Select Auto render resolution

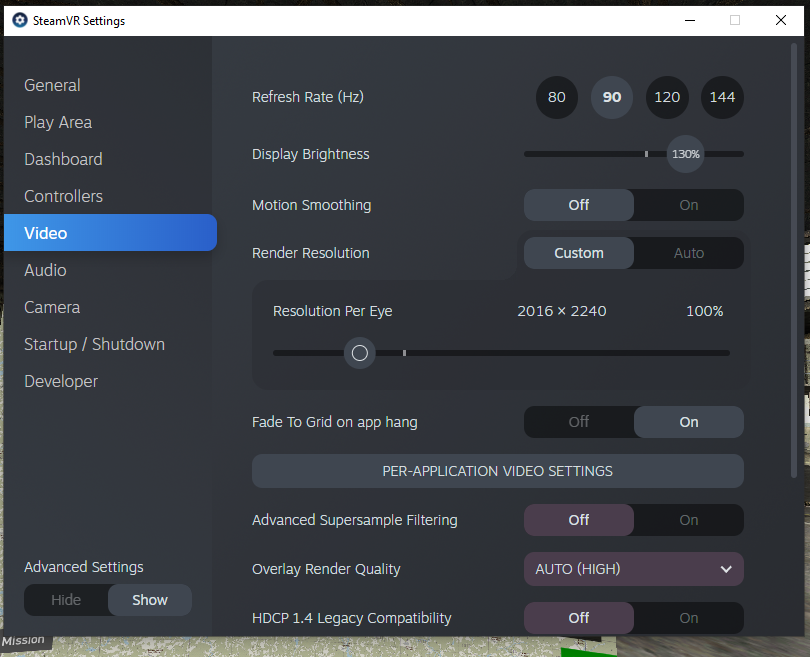[689, 253]
